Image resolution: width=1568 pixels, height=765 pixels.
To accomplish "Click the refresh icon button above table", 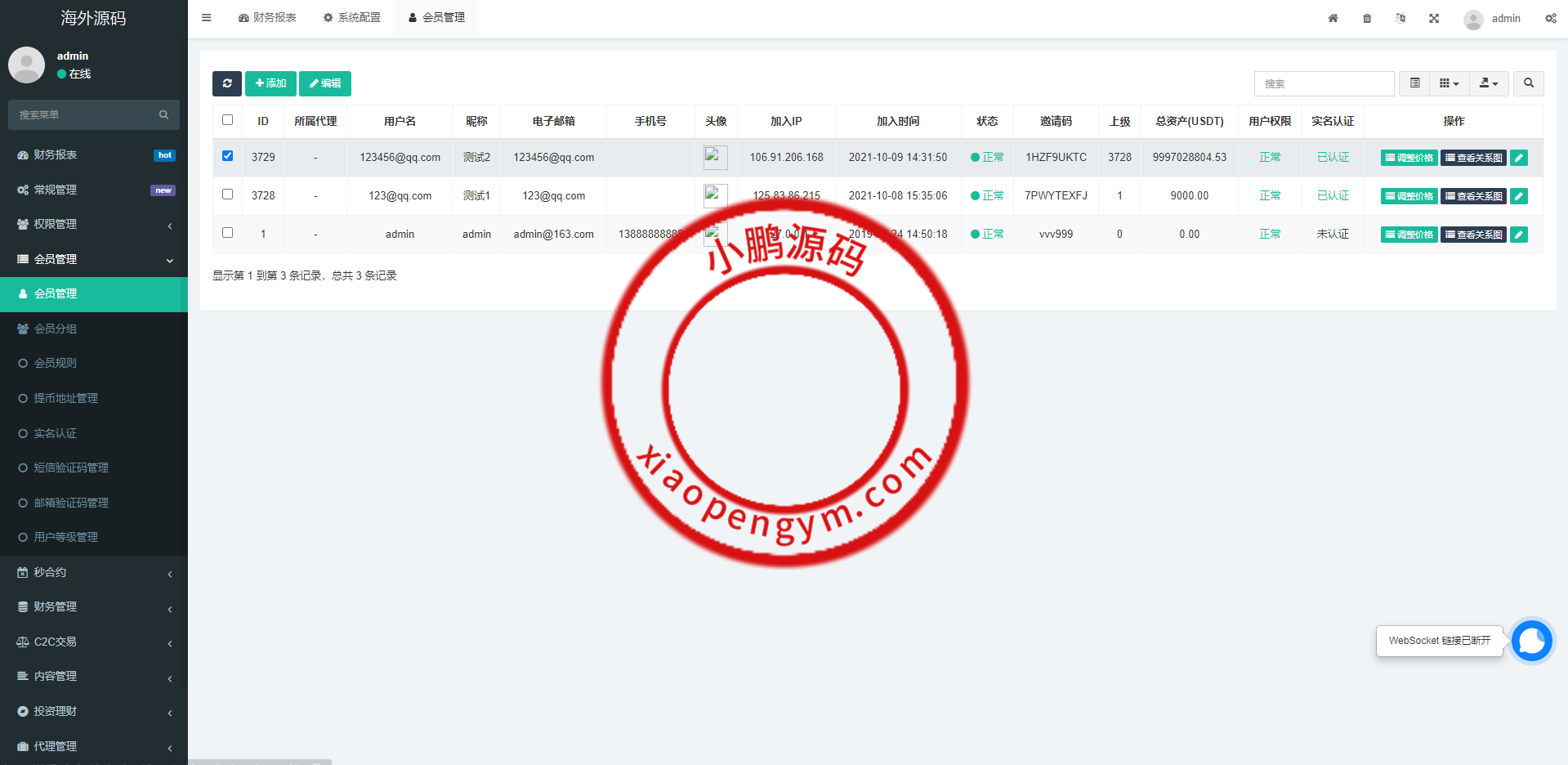I will [226, 83].
